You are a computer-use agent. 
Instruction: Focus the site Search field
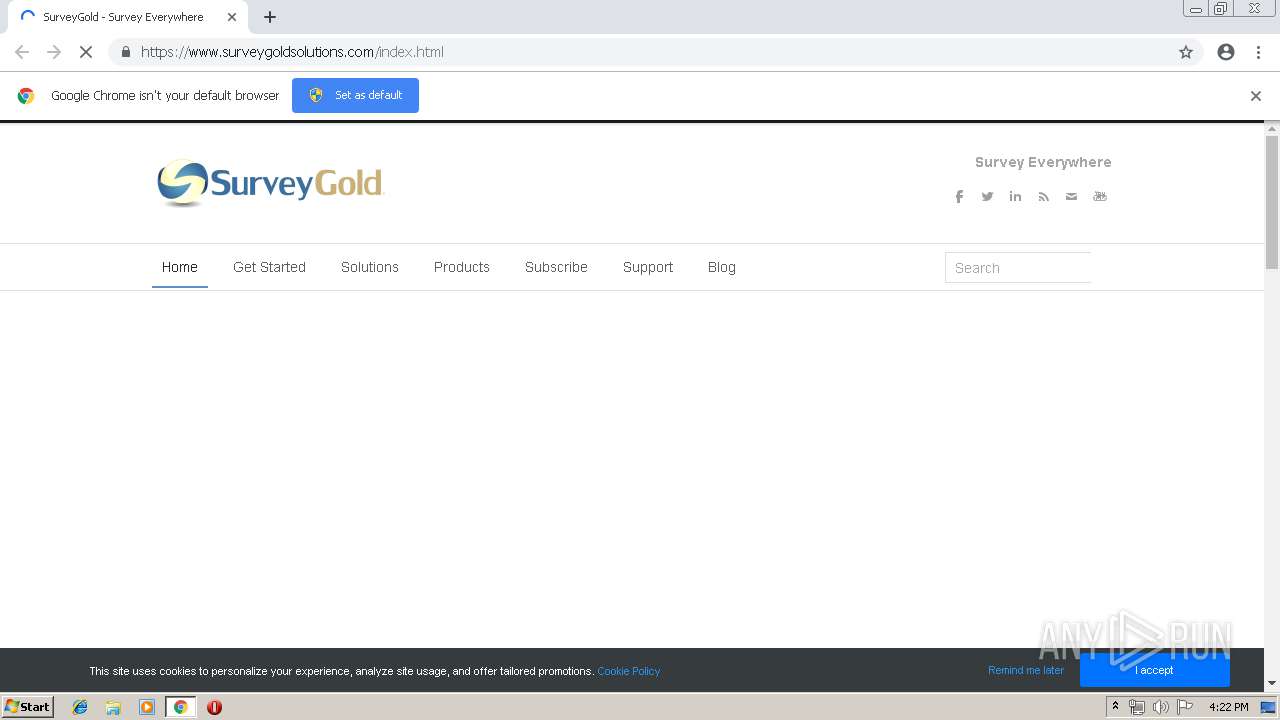point(1018,268)
